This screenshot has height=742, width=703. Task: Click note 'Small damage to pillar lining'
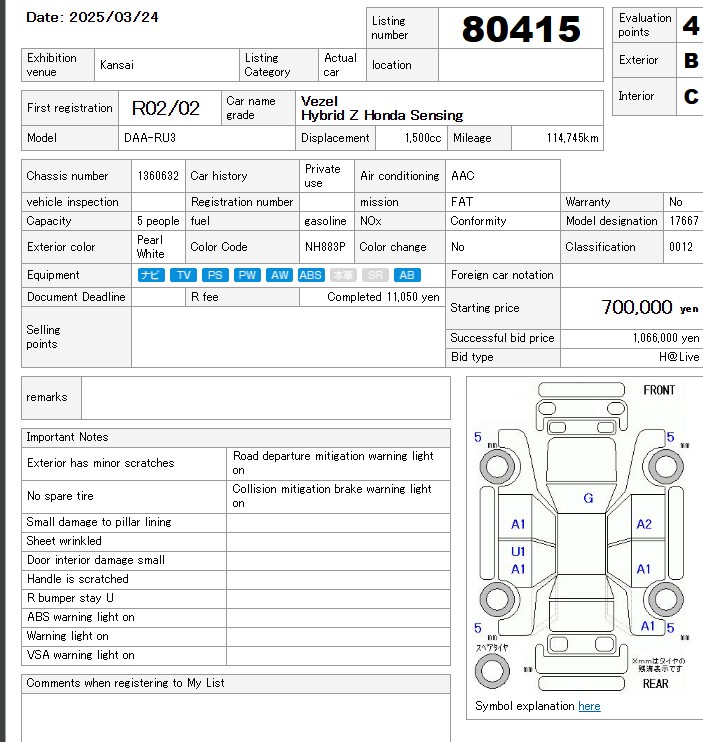99,522
